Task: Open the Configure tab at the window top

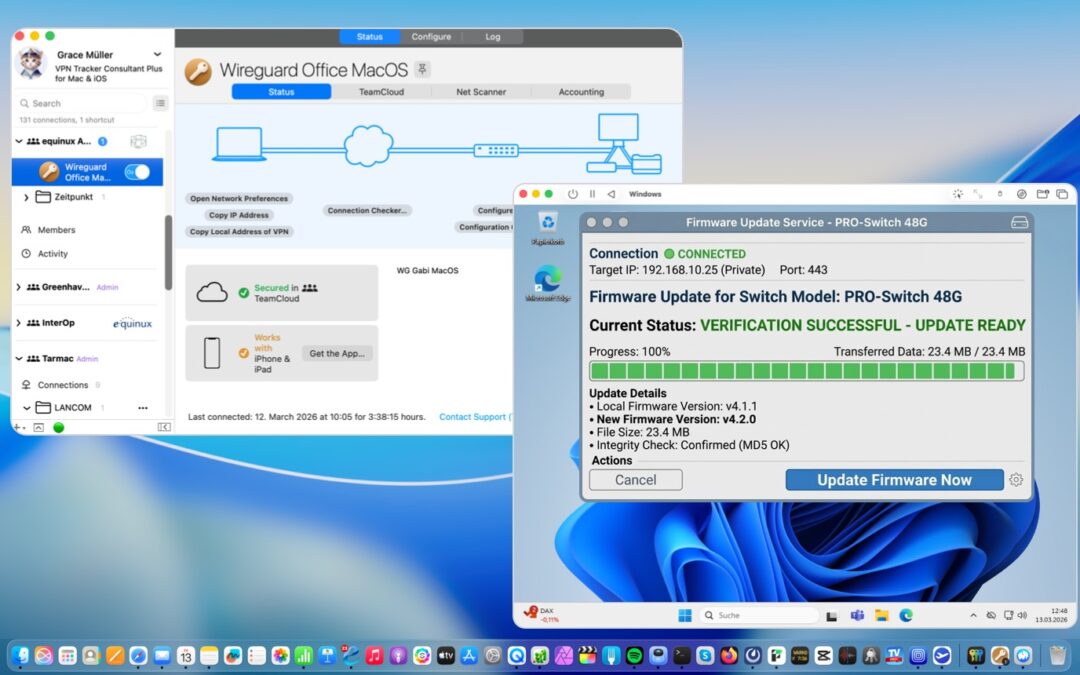Action: [x=431, y=36]
